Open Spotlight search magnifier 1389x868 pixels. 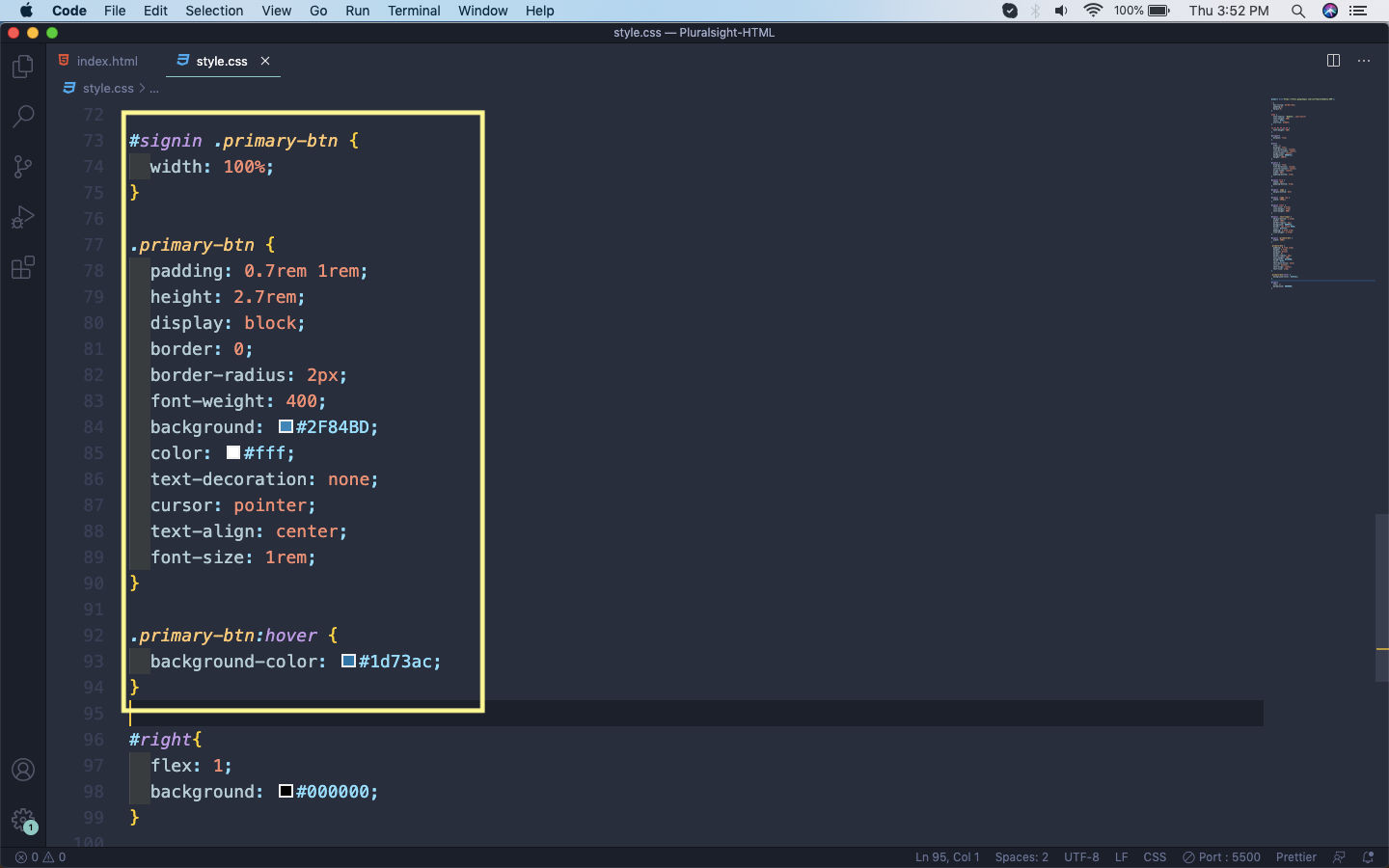1298,11
